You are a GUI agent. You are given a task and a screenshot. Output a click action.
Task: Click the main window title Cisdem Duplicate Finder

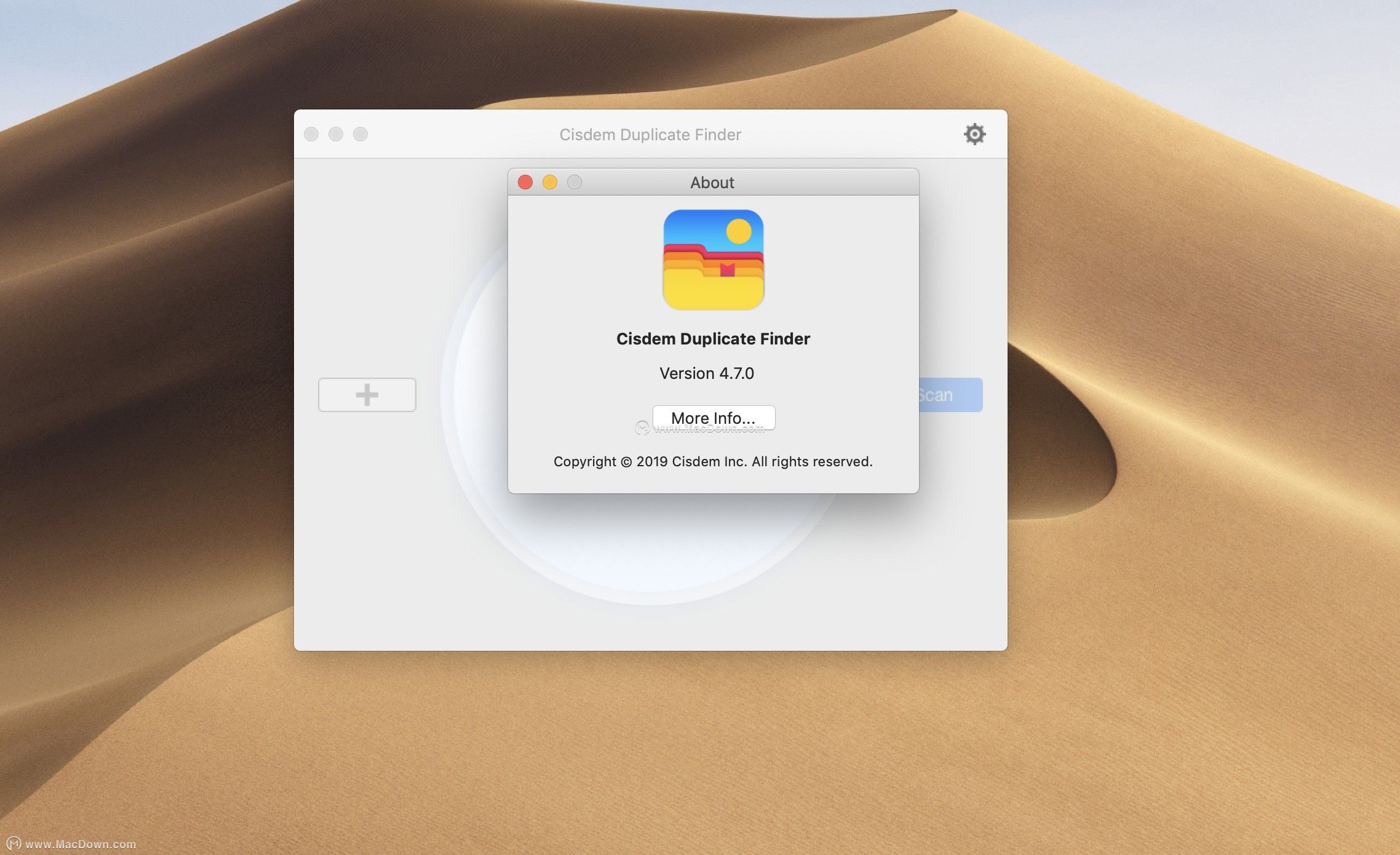[650, 134]
